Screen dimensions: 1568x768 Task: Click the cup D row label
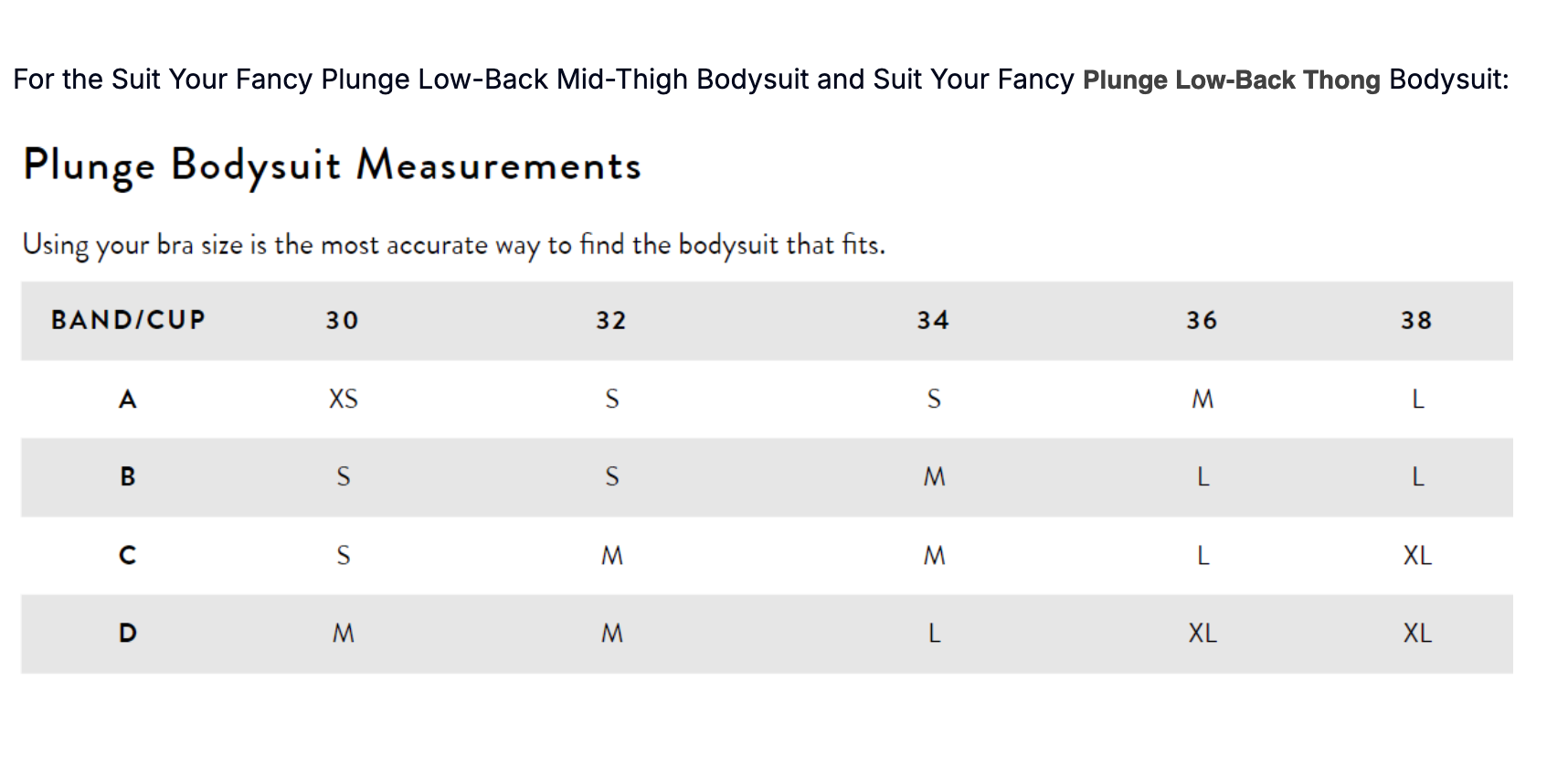128,633
